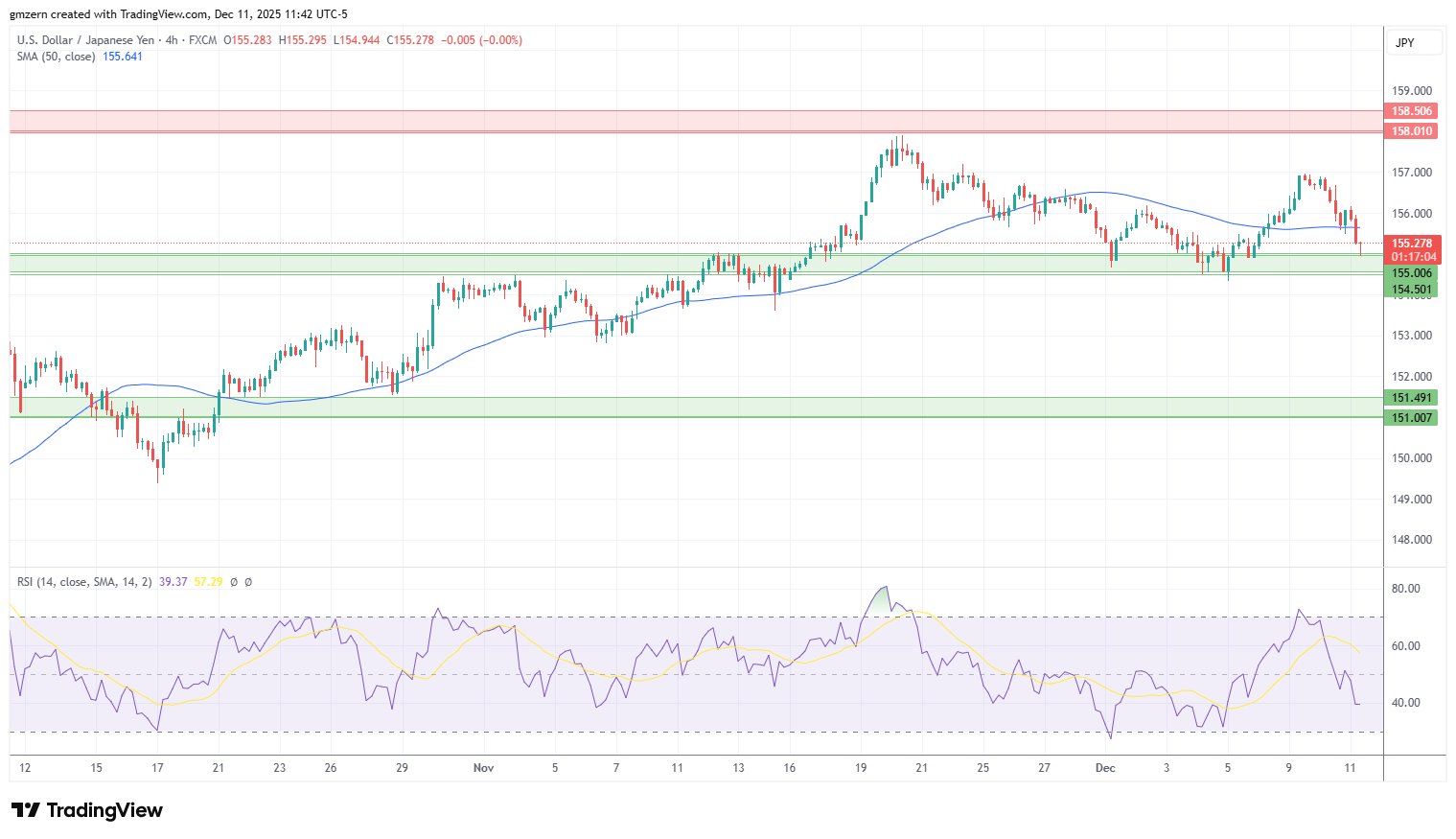Click the 29 date on the time axis
Screen dimensions: 1456x839
pyautogui.click(x=402, y=768)
